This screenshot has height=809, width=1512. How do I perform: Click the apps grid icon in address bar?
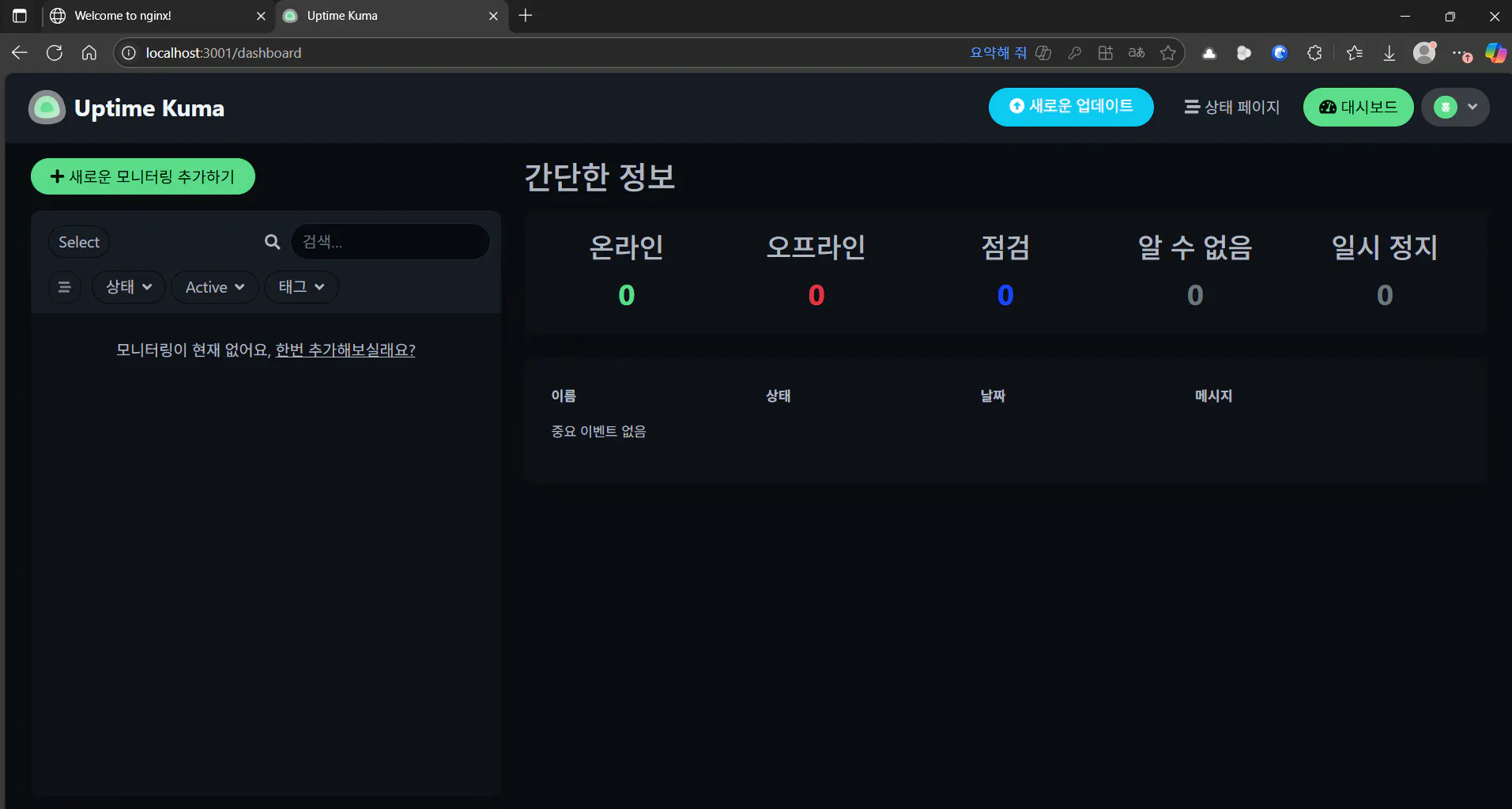[x=1106, y=53]
